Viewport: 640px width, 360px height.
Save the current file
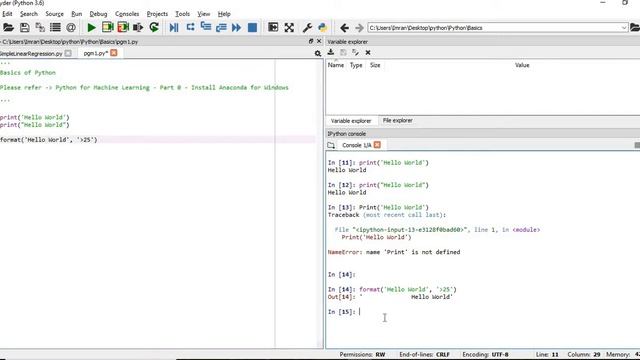(24, 27)
